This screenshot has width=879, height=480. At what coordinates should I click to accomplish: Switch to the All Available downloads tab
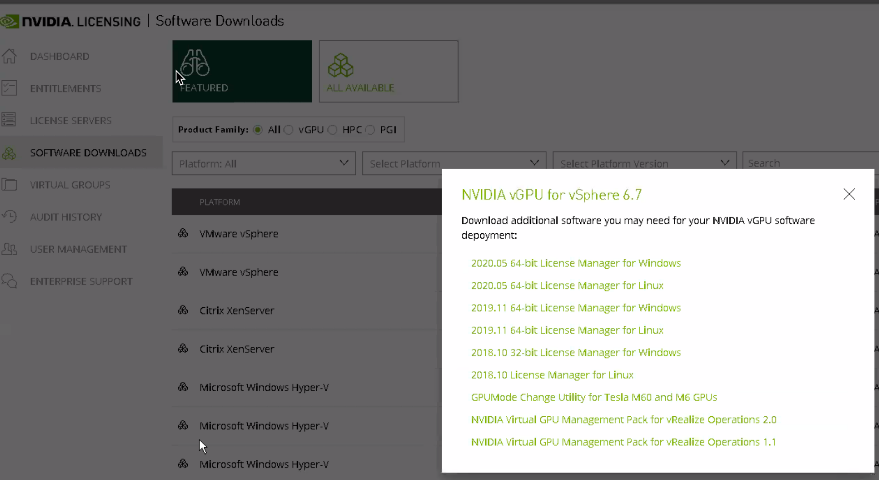389,71
